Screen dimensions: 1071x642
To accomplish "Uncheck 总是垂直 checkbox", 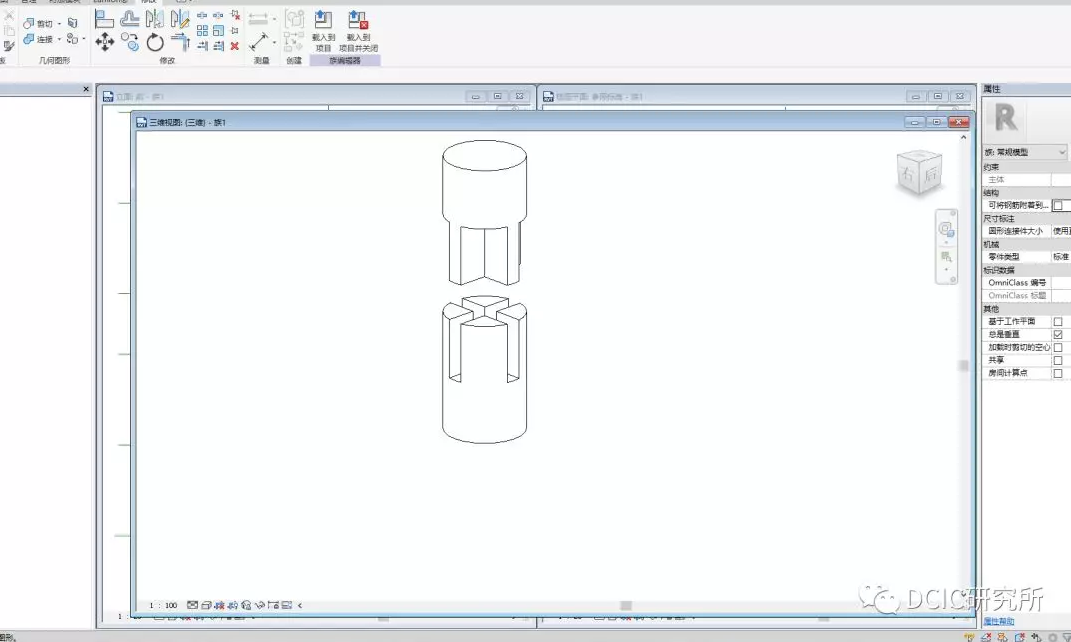I will tap(1058, 334).
